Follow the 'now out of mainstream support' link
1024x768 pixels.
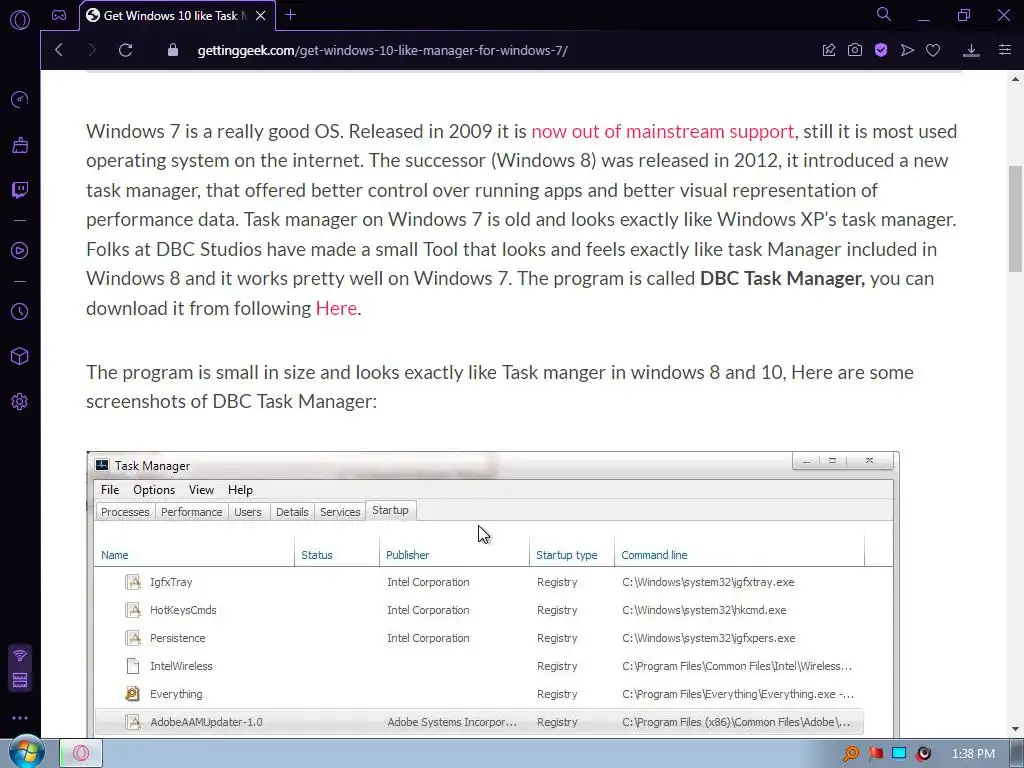click(x=662, y=131)
